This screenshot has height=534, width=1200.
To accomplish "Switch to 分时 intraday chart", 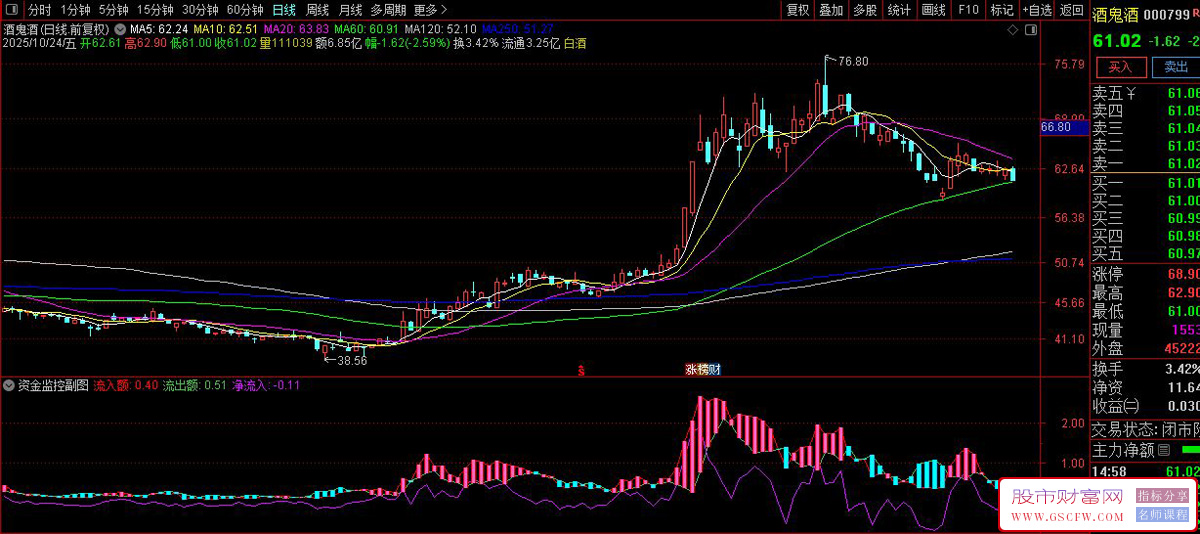I will click(x=40, y=10).
